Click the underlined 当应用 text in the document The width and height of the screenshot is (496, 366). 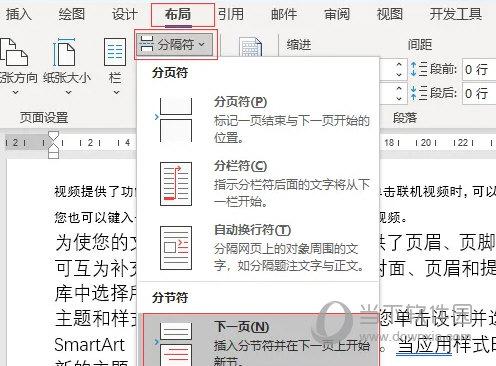coord(425,345)
